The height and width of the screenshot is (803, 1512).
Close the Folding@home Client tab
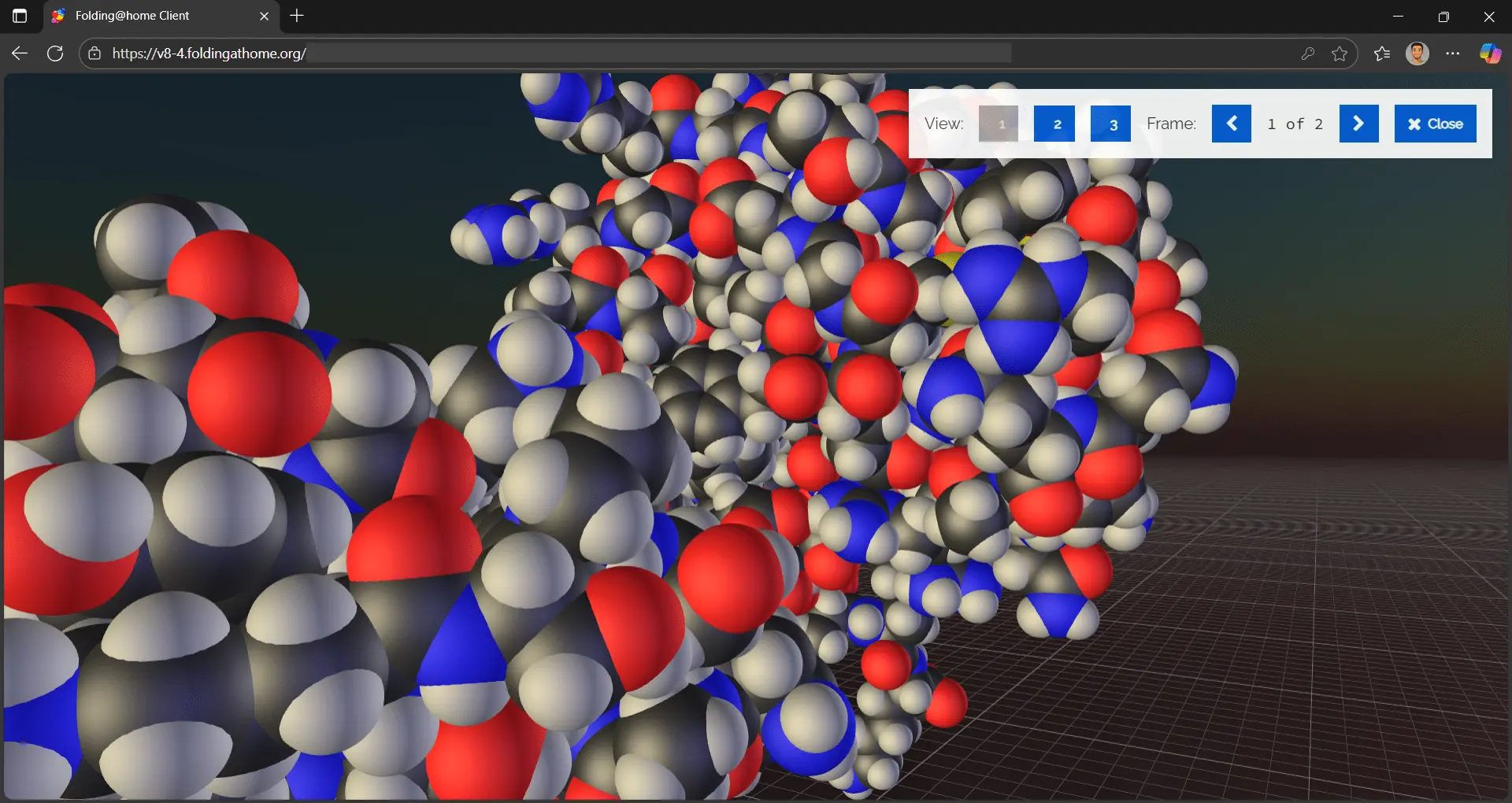pyautogui.click(x=264, y=16)
